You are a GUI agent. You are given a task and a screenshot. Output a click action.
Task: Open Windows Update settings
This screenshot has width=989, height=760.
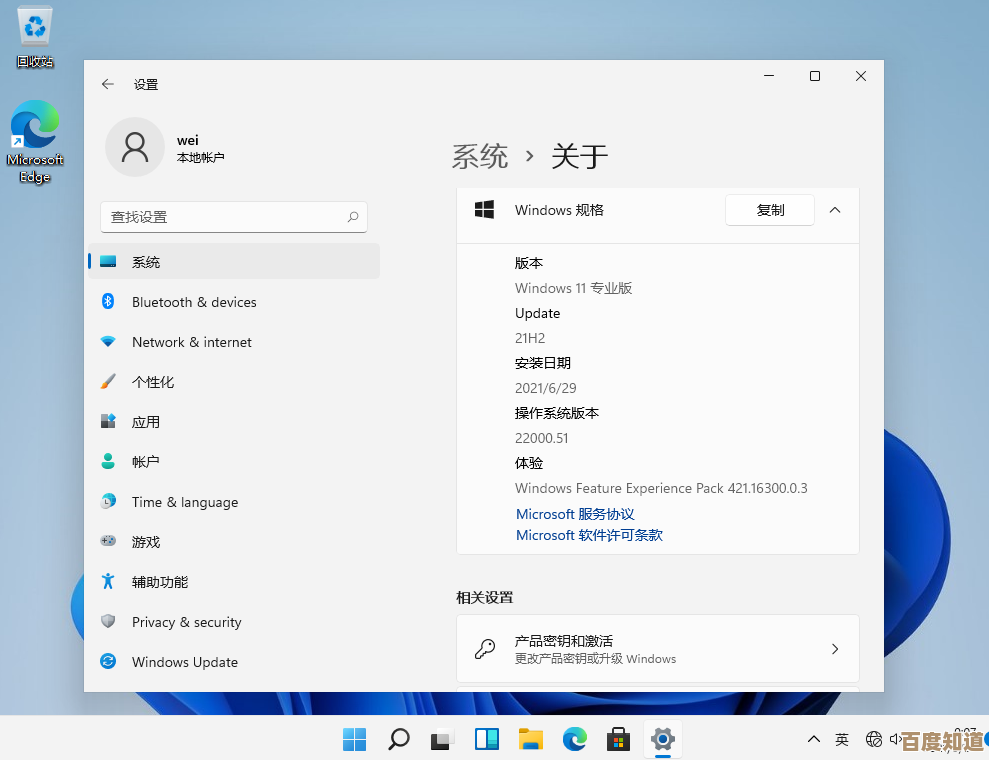pos(185,661)
